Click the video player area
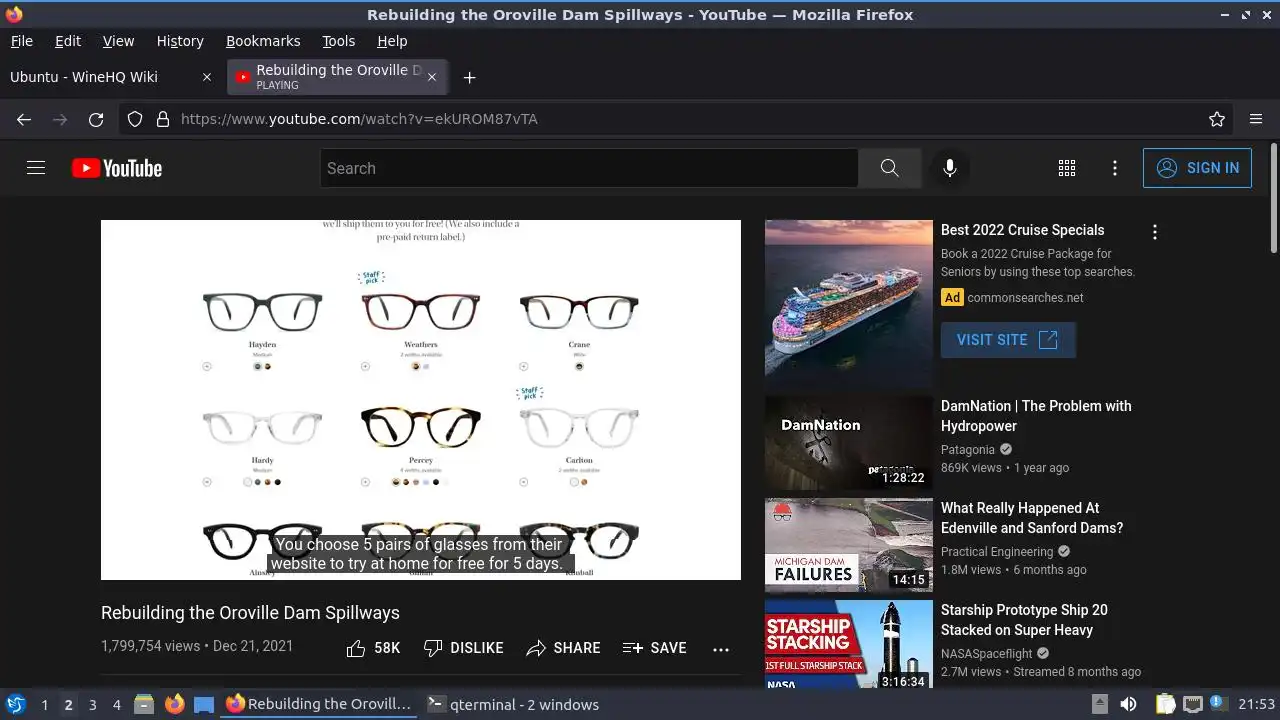 pyautogui.click(x=421, y=400)
